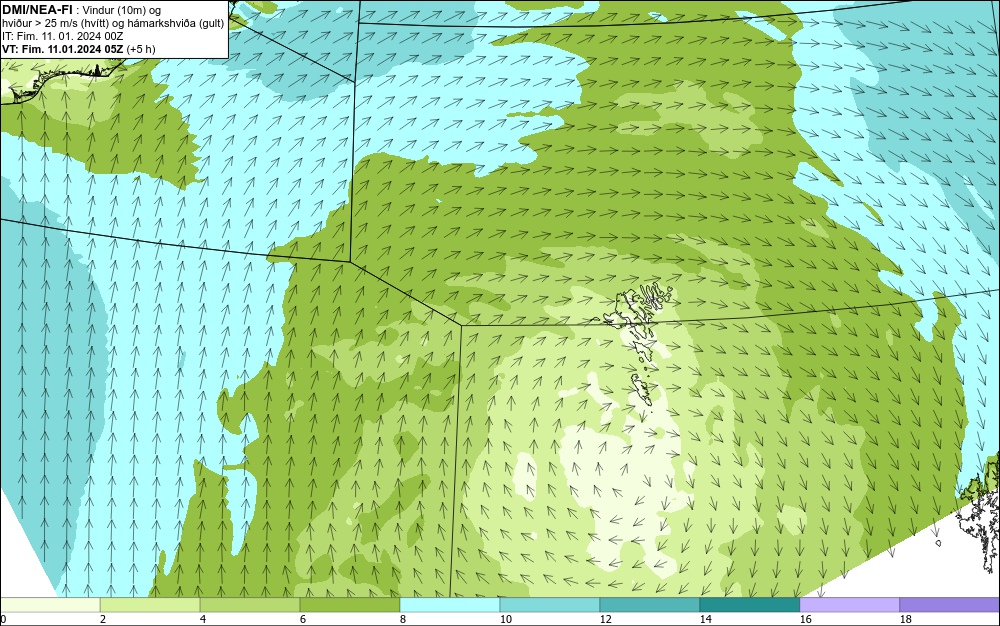Click the 'IT: Fim. 11. 01. 2024 00Z' line
This screenshot has width=1000, height=626.
(62, 36)
